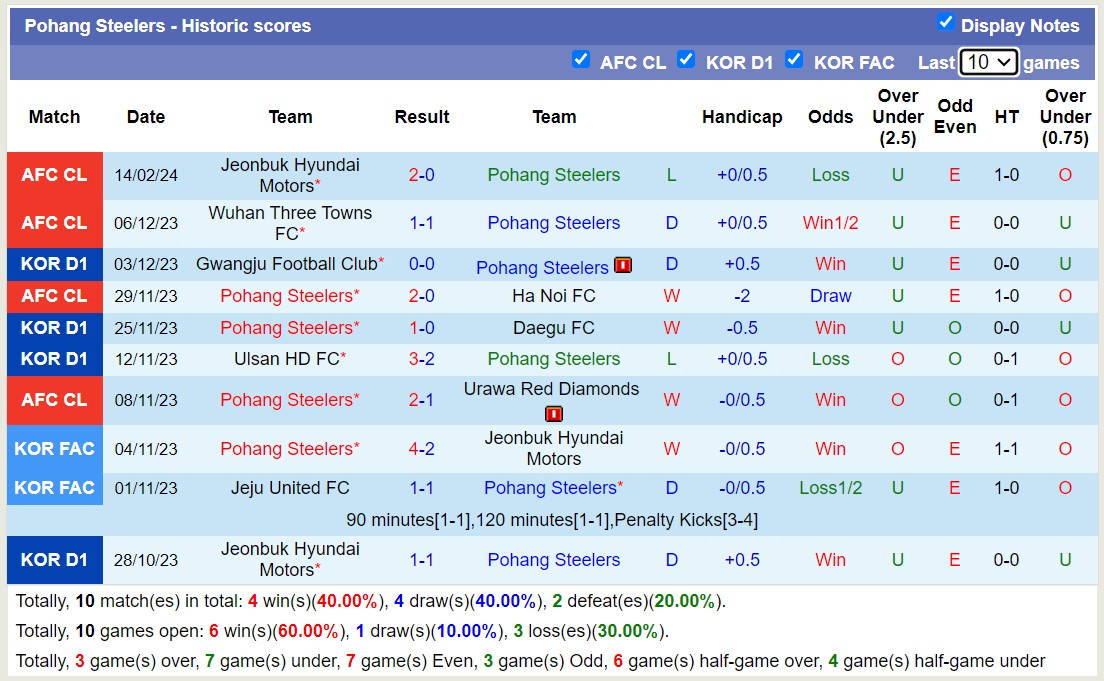
Task: Click KOR D1 label for 28/10/23 match
Action: pyautogui.click(x=54, y=560)
